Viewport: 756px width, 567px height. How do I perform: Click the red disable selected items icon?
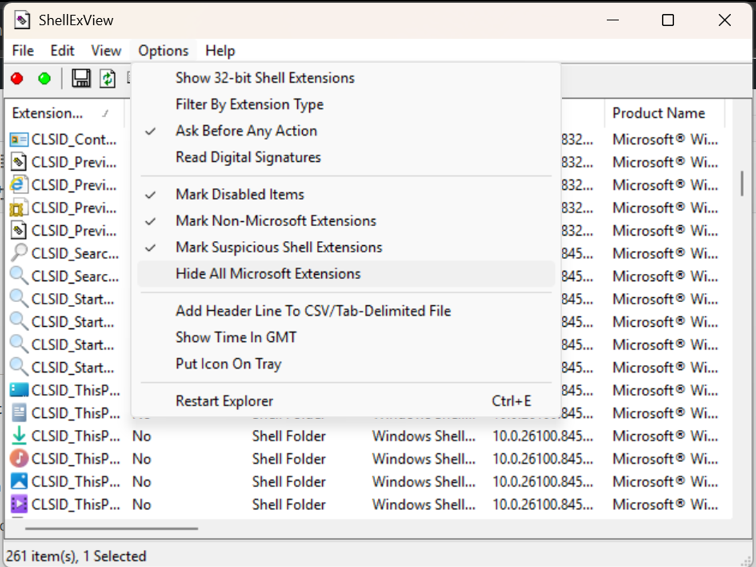(17, 79)
